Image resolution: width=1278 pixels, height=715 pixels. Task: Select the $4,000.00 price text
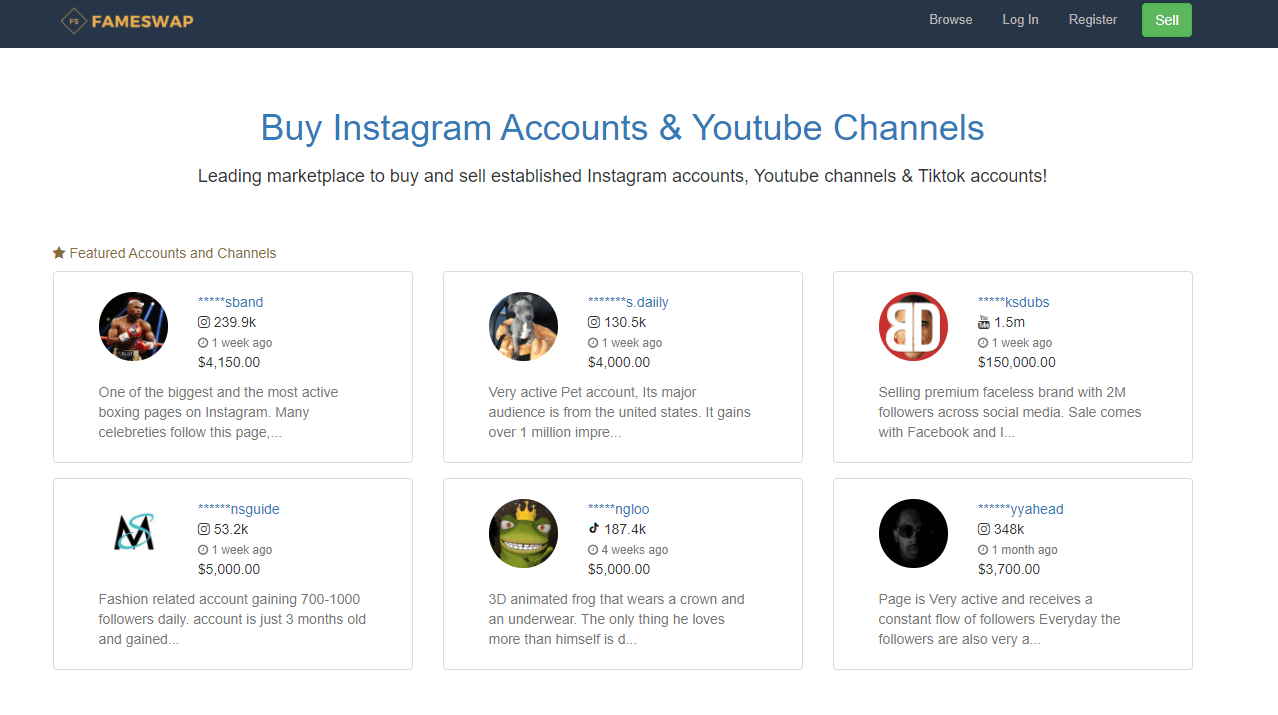(x=619, y=362)
